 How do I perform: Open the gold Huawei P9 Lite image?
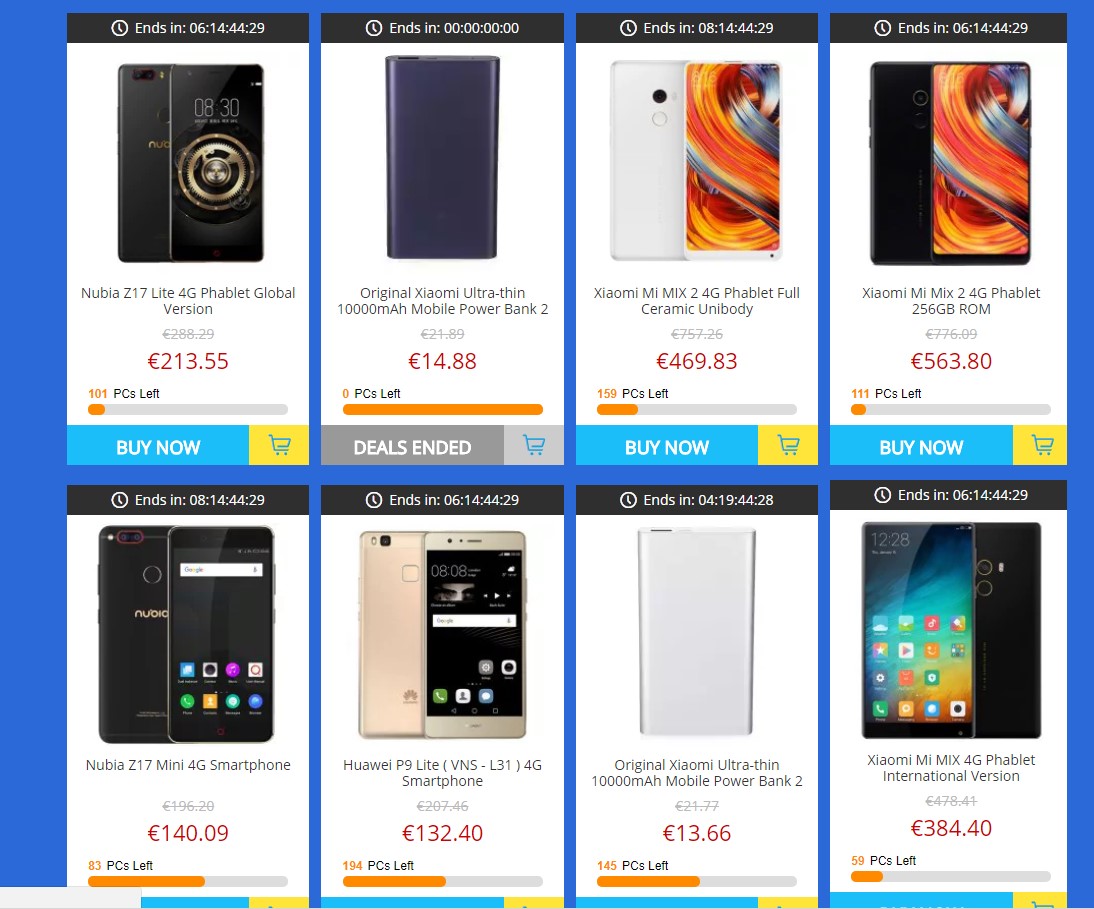442,635
